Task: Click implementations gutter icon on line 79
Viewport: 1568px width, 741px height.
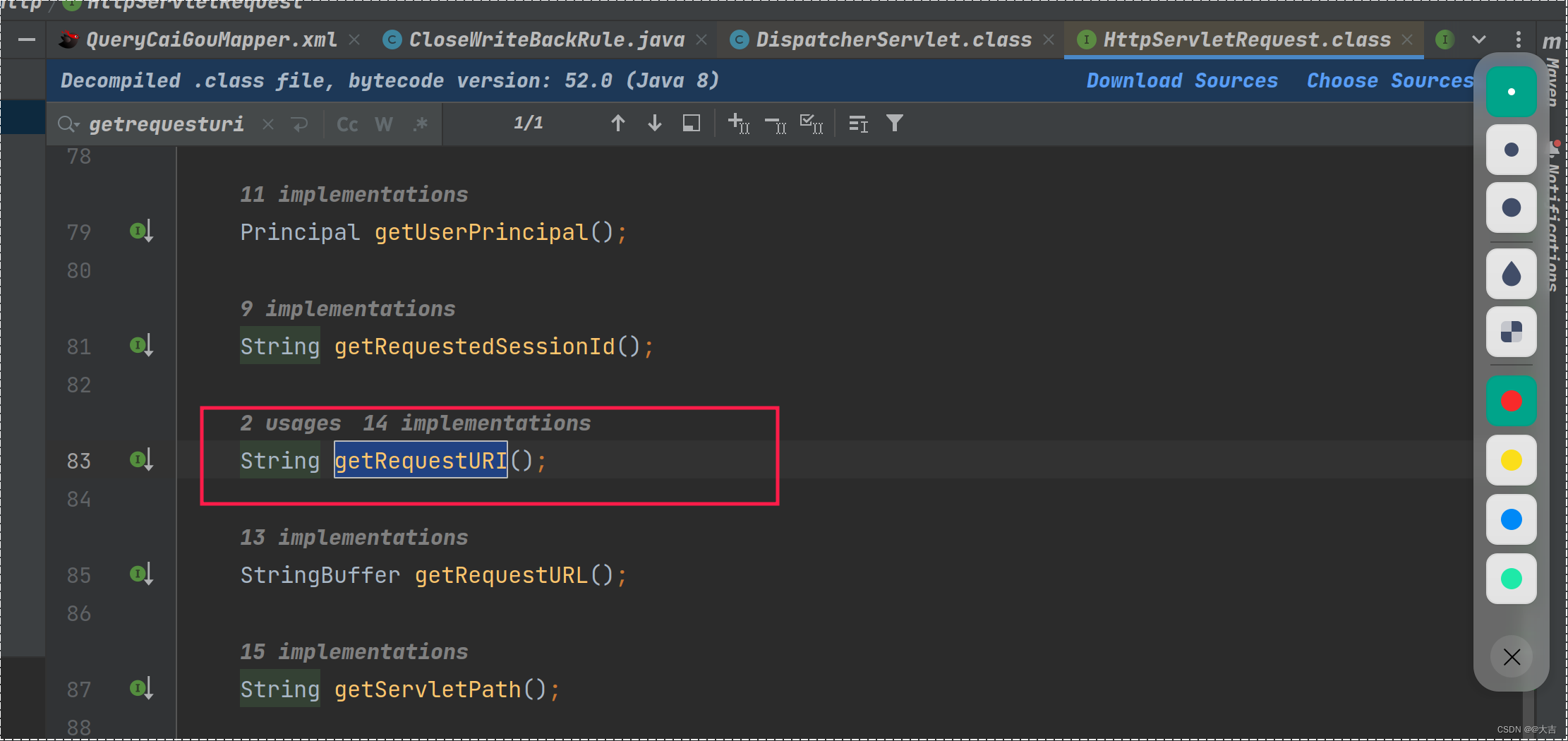Action: pyautogui.click(x=141, y=231)
